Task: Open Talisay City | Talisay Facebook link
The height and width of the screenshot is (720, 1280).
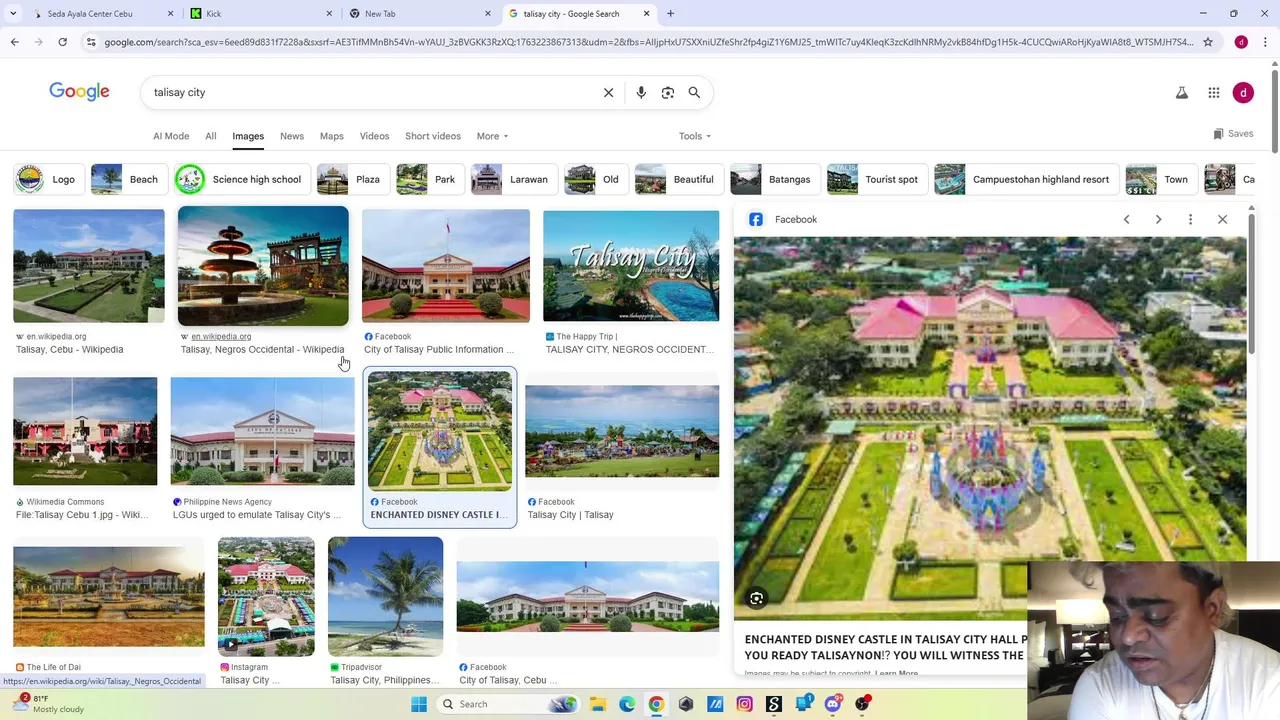Action: 570,514
